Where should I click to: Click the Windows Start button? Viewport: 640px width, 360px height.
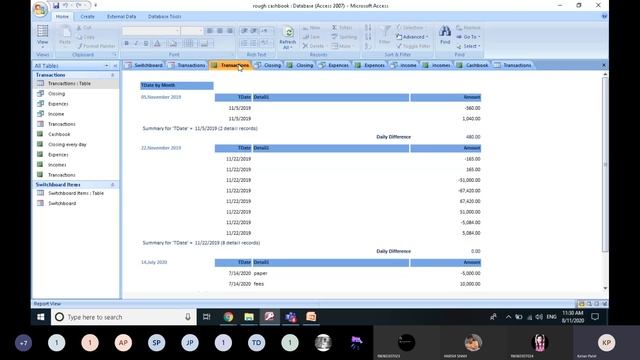(40, 317)
